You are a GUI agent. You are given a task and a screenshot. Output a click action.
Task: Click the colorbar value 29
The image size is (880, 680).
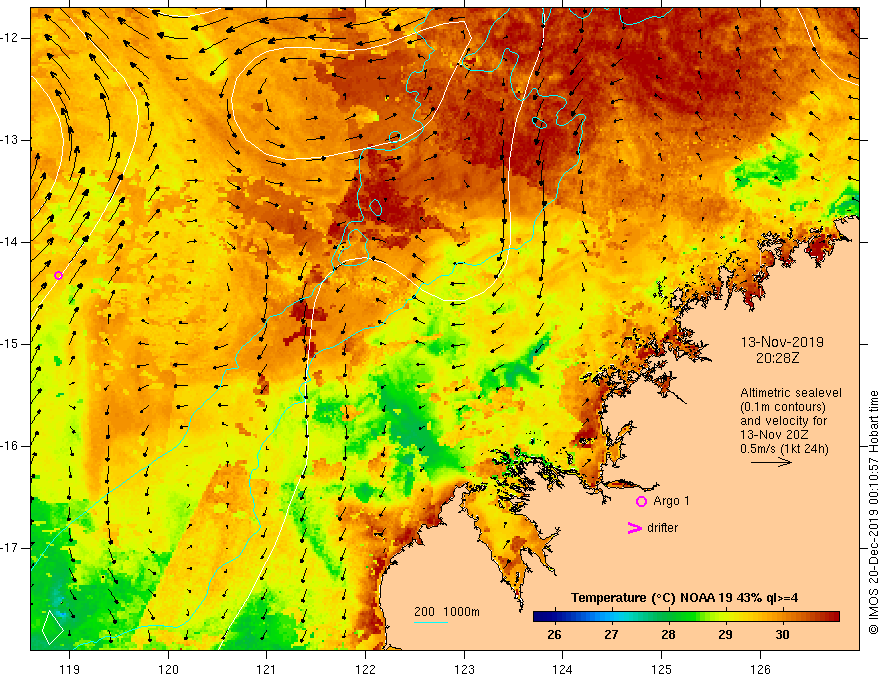point(725,635)
